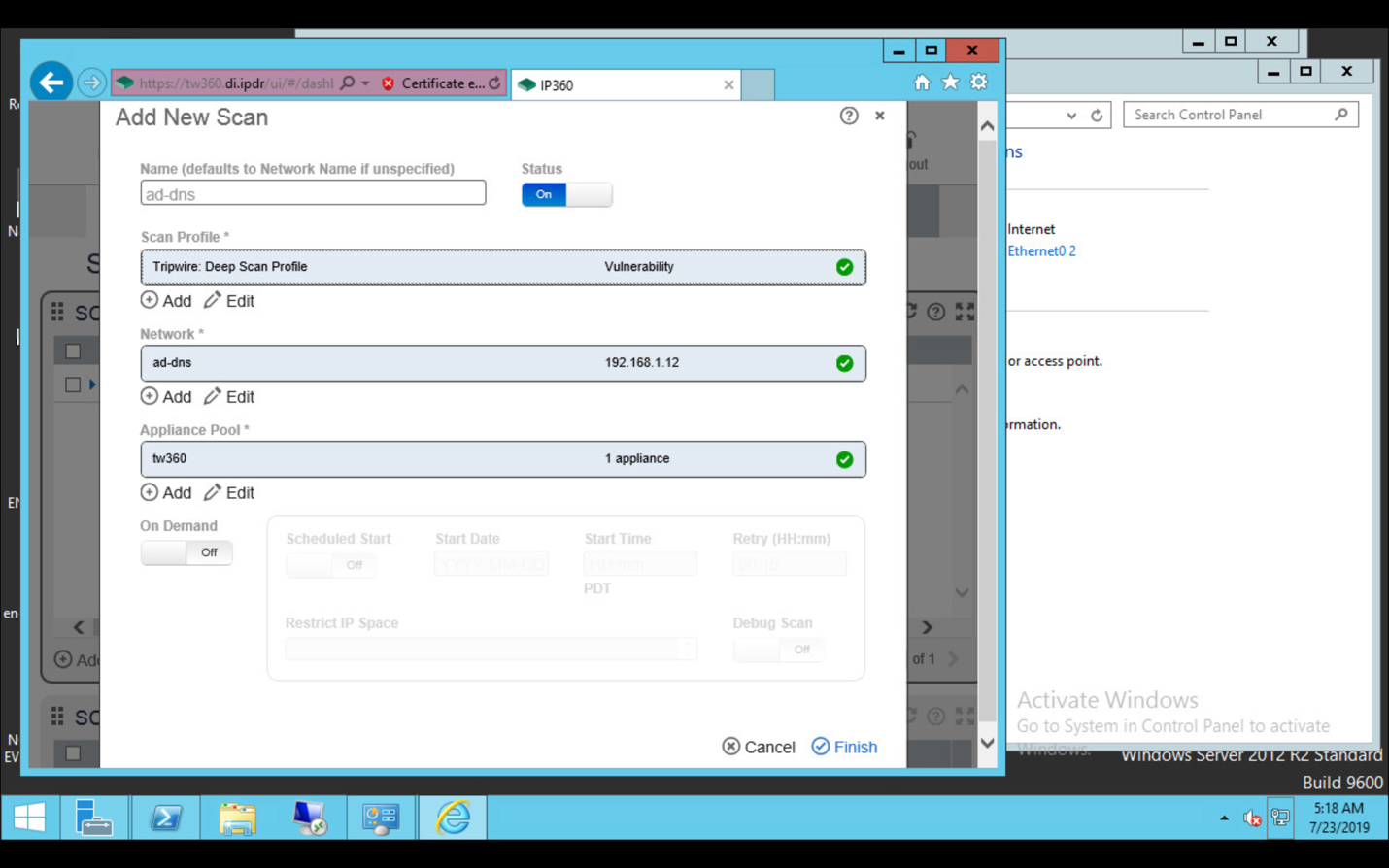Open the Restrict IP Space dropdown

491,649
